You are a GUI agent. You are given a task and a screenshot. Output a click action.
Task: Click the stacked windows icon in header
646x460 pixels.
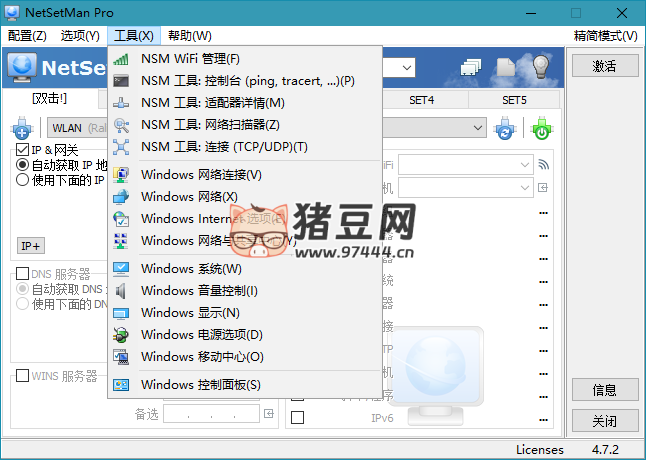[x=473, y=67]
